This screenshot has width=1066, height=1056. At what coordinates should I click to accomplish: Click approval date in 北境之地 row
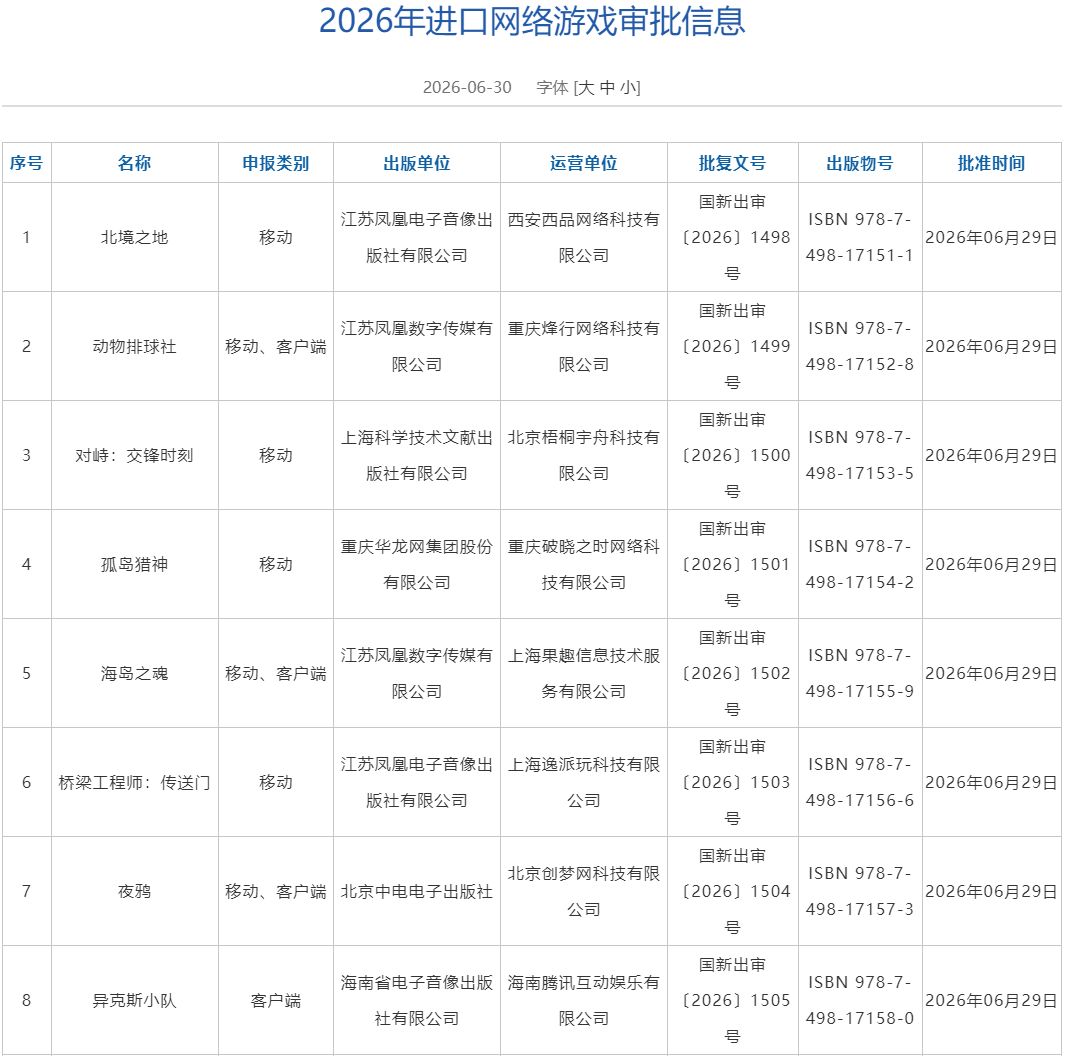click(x=992, y=237)
